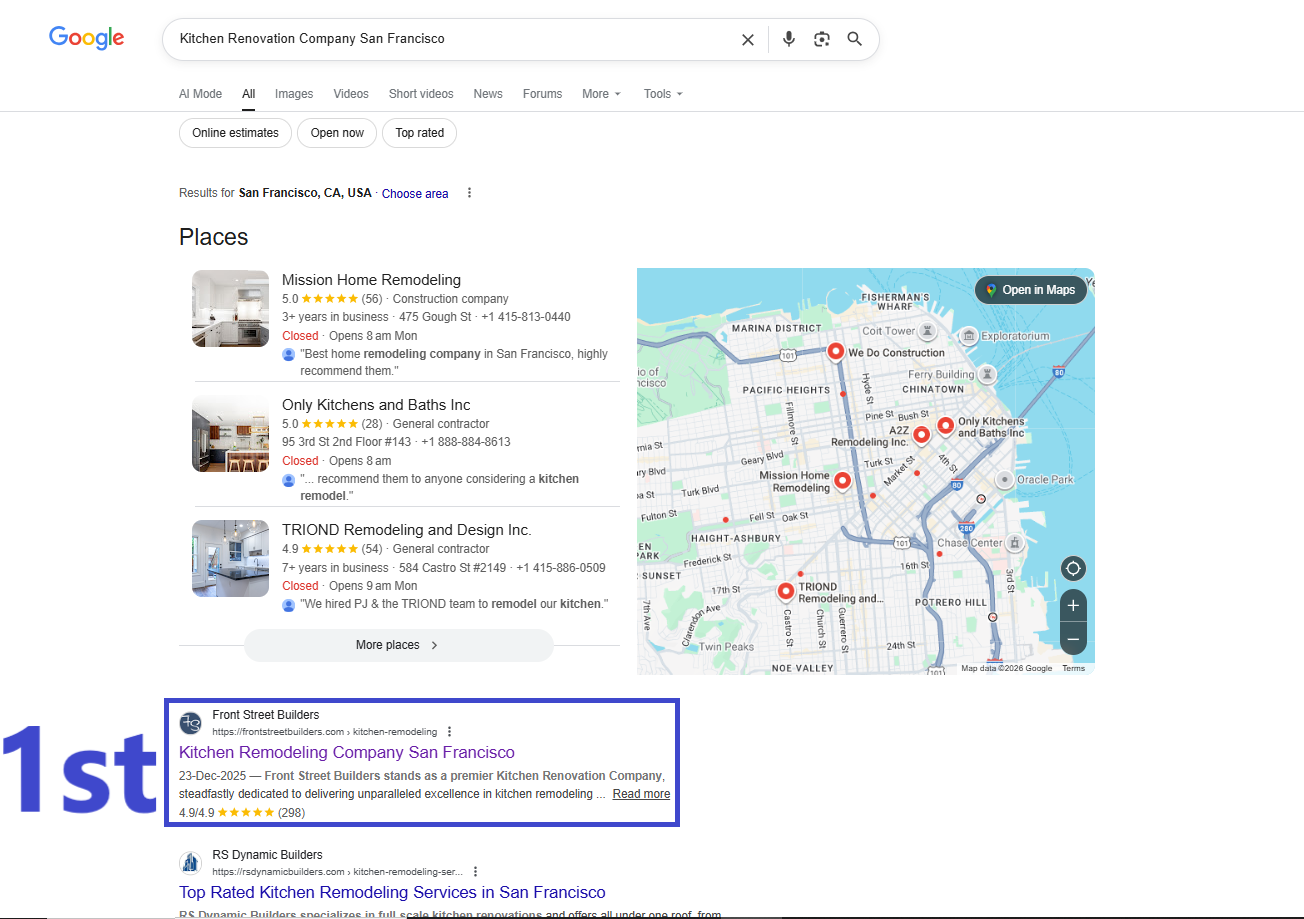Click Ferry Building landmark icon on map
The image size is (1304, 919).
(987, 375)
